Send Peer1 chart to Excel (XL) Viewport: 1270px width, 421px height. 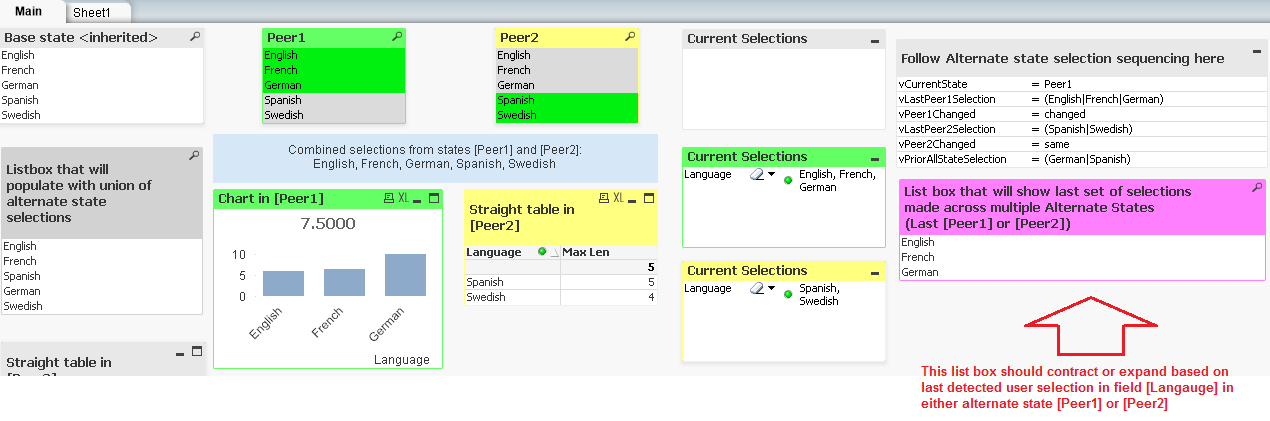[403, 199]
